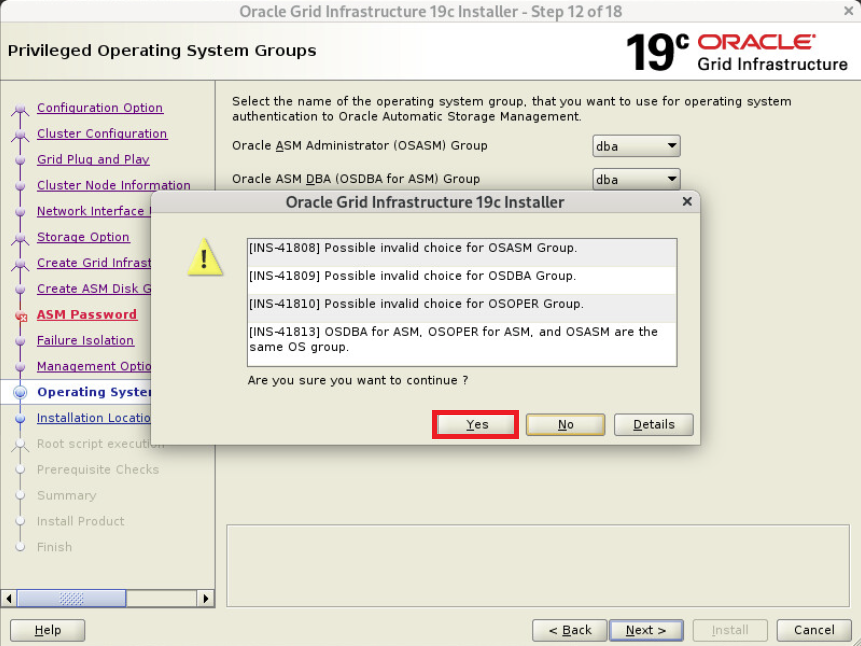Screen dimensions: 861x646
Task: Click the current step circle icon
Action: coord(20,392)
